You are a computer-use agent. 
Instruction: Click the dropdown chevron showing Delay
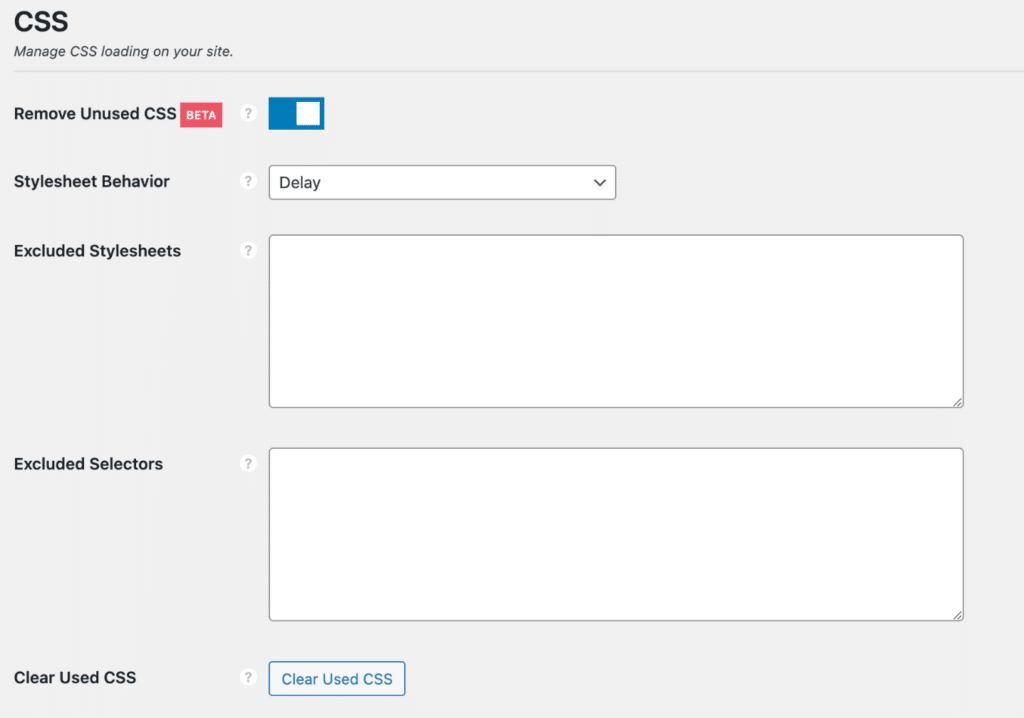tap(599, 182)
